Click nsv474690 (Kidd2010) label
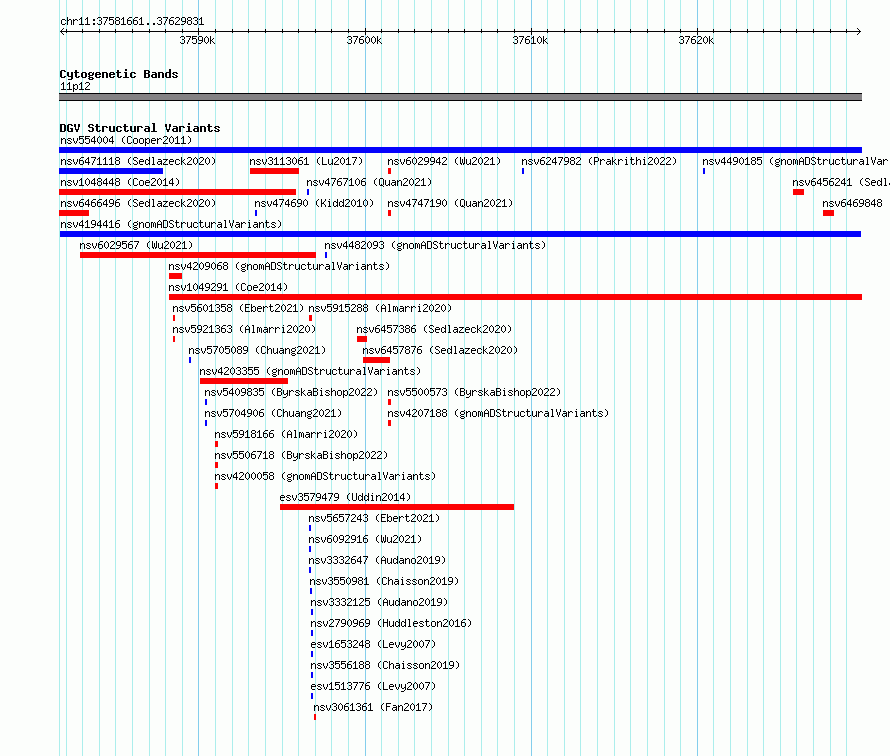Image resolution: width=890 pixels, height=756 pixels. tap(314, 203)
